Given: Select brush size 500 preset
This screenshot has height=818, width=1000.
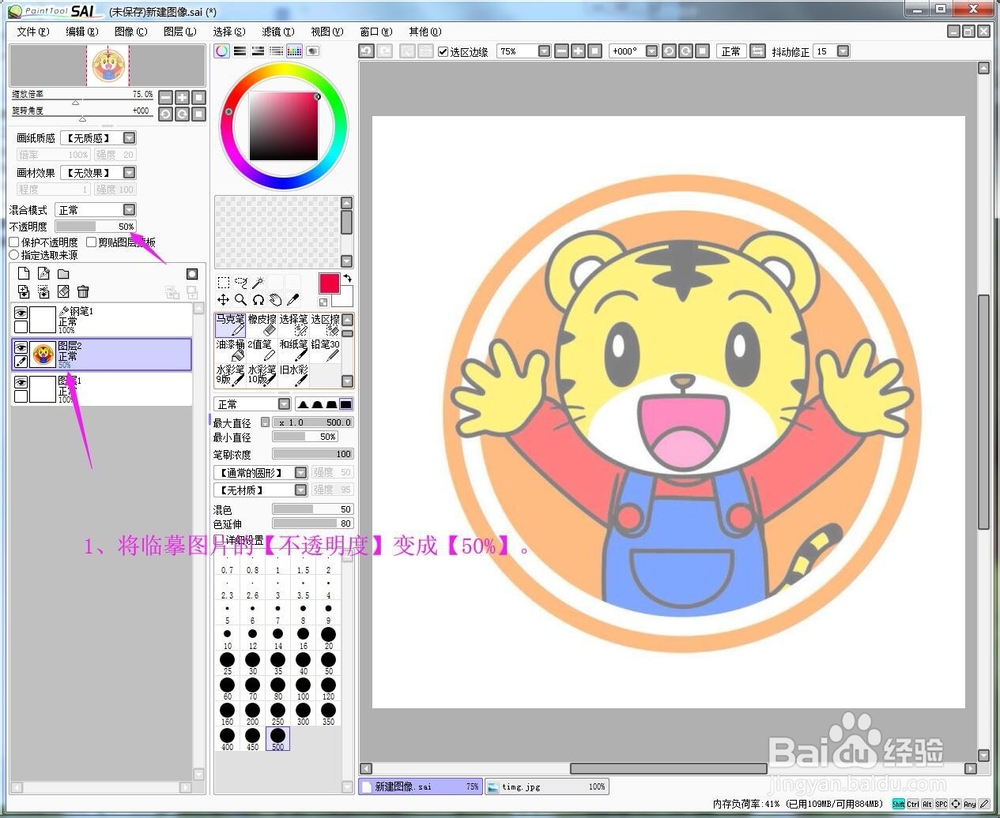Looking at the screenshot, I should (278, 739).
